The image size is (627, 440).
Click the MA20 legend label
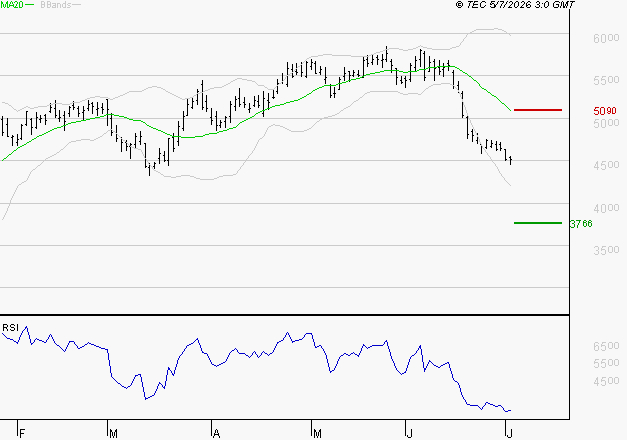point(12,5)
